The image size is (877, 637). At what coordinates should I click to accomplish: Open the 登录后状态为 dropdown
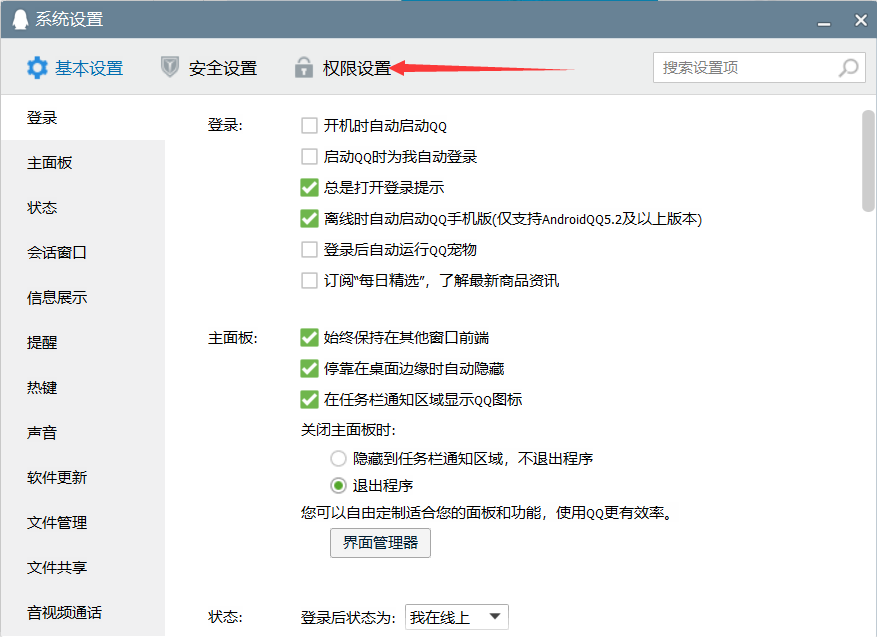[x=456, y=617]
